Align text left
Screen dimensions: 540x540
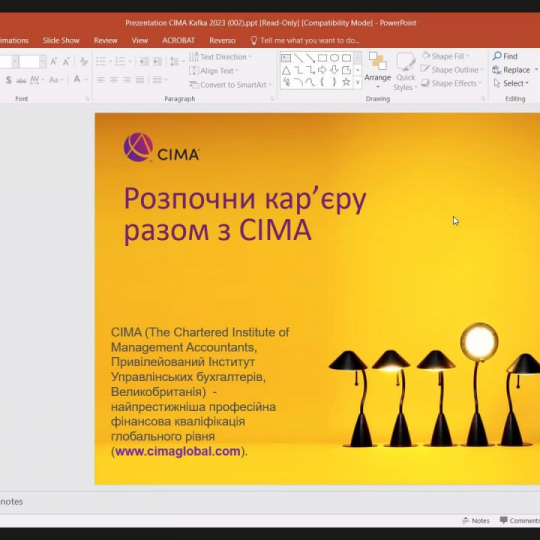(101, 80)
